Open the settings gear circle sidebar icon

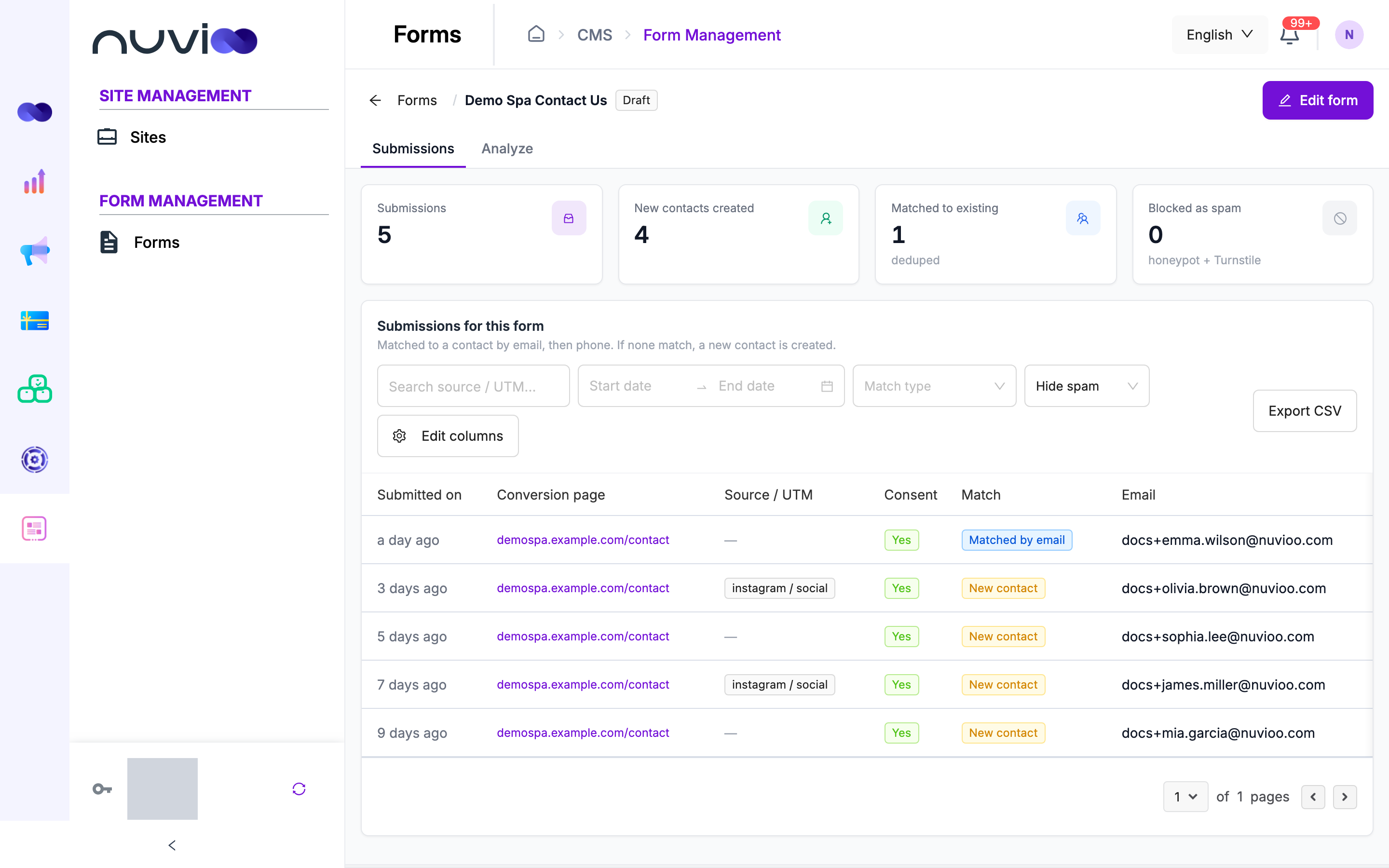(34, 459)
